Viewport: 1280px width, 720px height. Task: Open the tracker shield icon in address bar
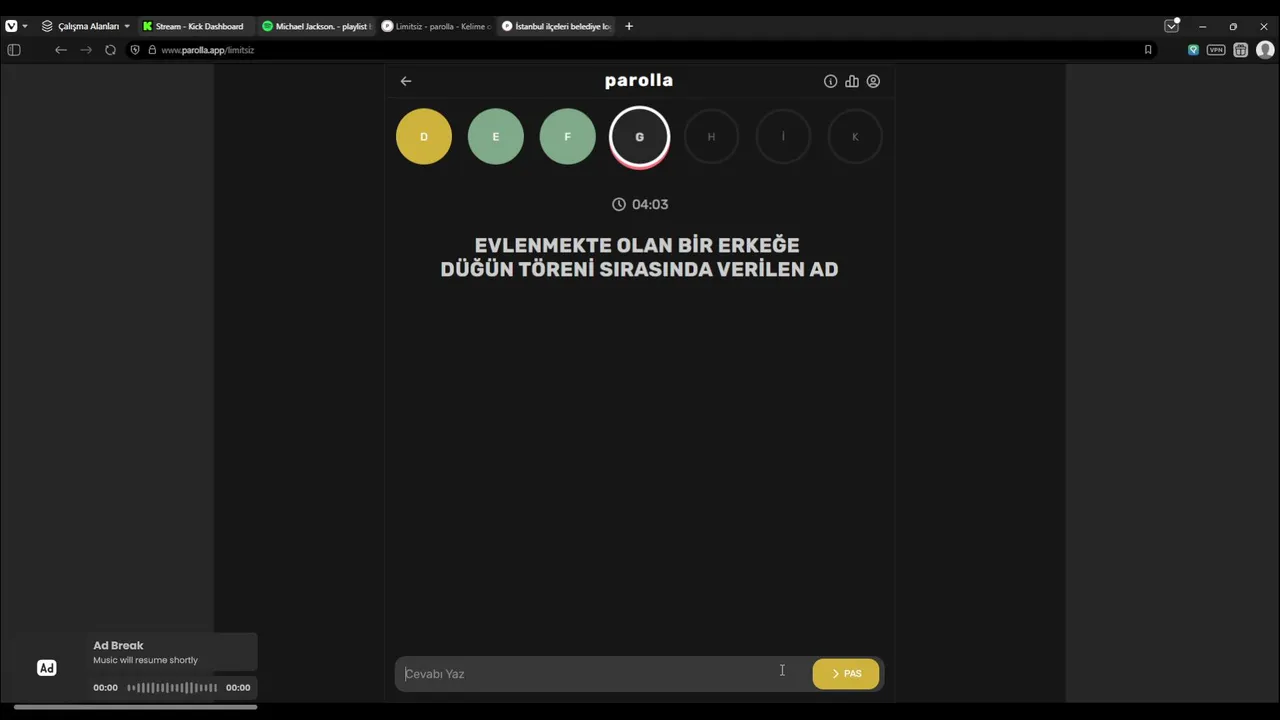tap(135, 50)
